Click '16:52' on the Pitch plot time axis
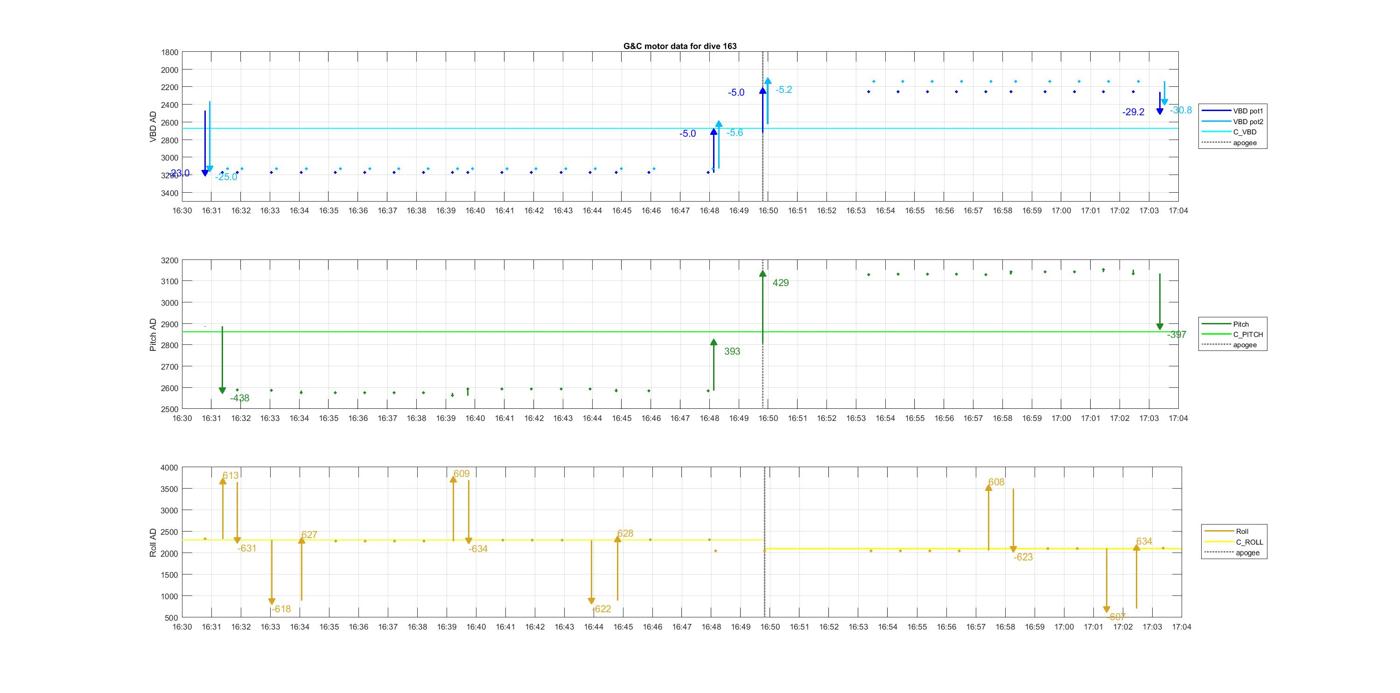Image resolution: width=1400 pixels, height=693 pixels. pos(826,419)
